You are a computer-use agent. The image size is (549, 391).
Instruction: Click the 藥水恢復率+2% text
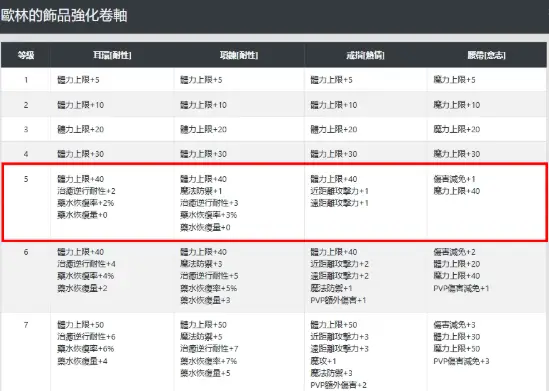pyautogui.click(x=85, y=203)
